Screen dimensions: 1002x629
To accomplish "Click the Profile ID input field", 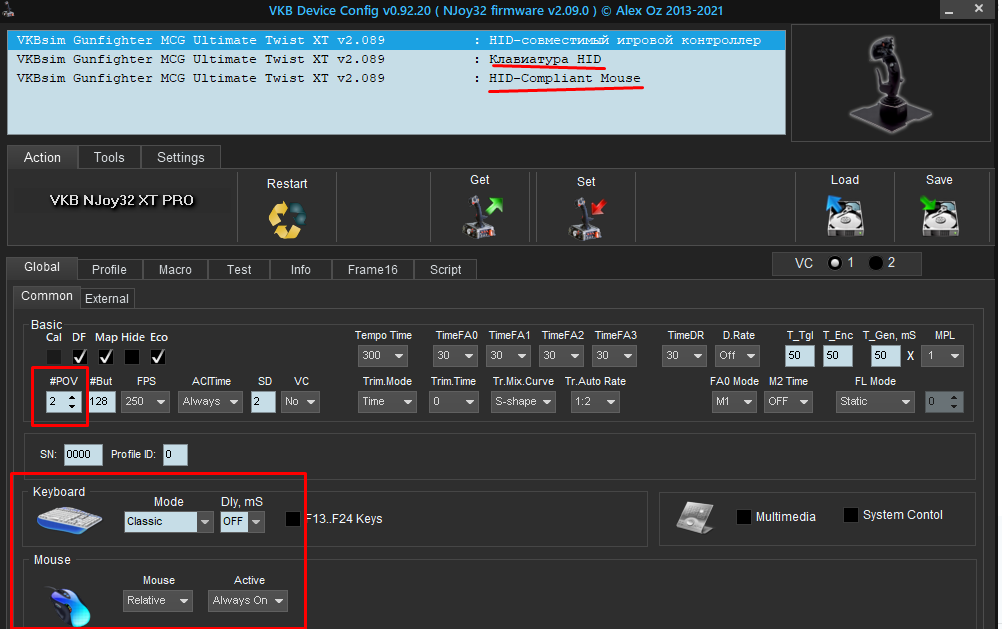I will (x=175, y=454).
